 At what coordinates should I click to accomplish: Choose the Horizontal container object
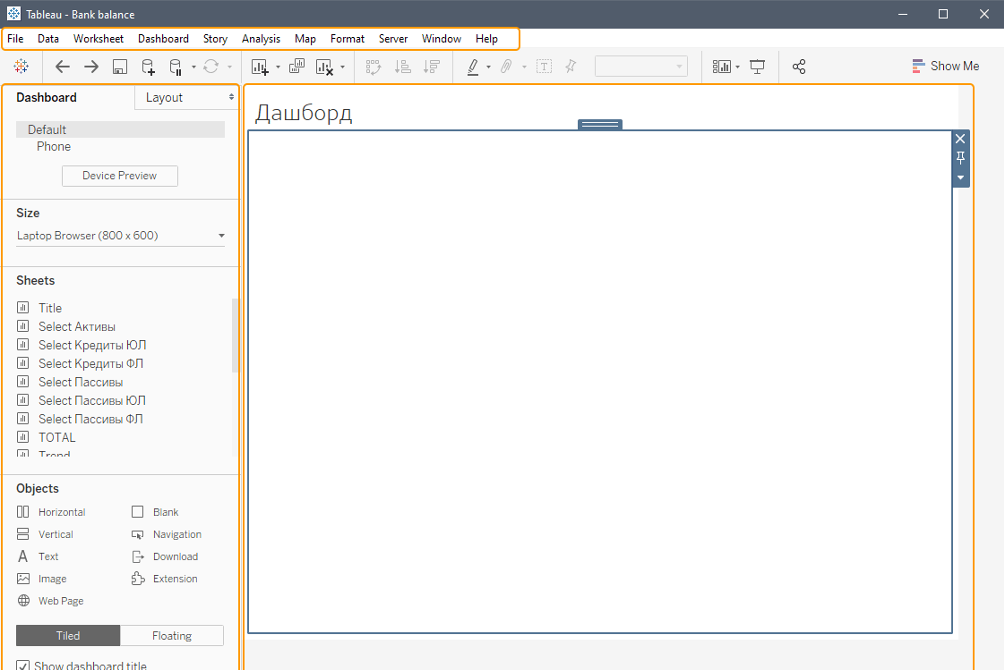click(x=51, y=512)
